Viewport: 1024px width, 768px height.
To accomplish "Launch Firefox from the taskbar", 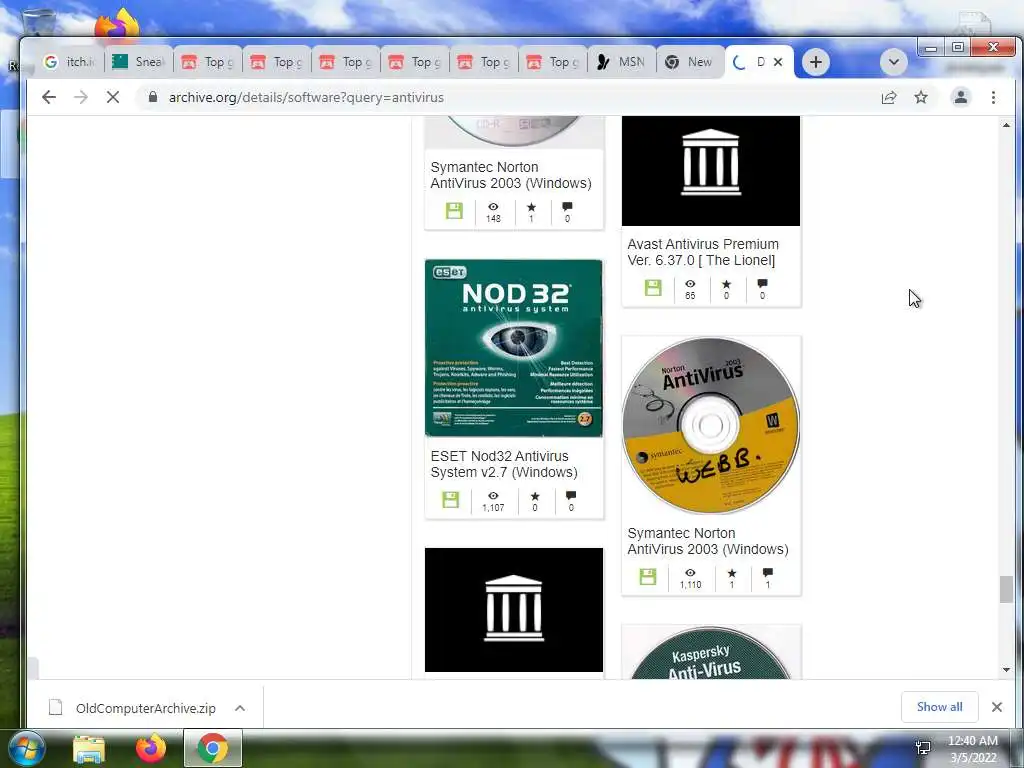I will coord(151,749).
